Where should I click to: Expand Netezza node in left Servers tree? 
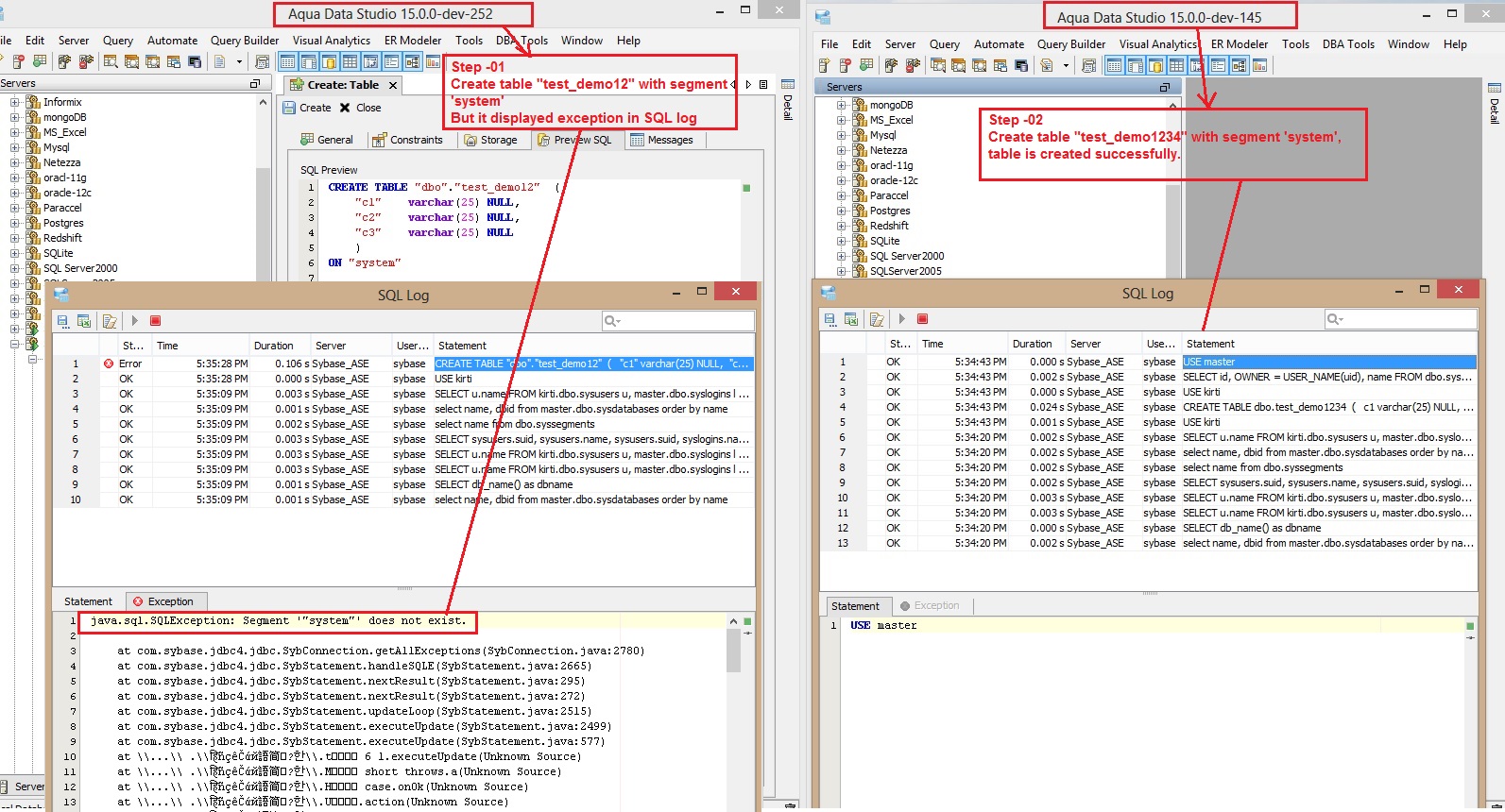[x=14, y=162]
